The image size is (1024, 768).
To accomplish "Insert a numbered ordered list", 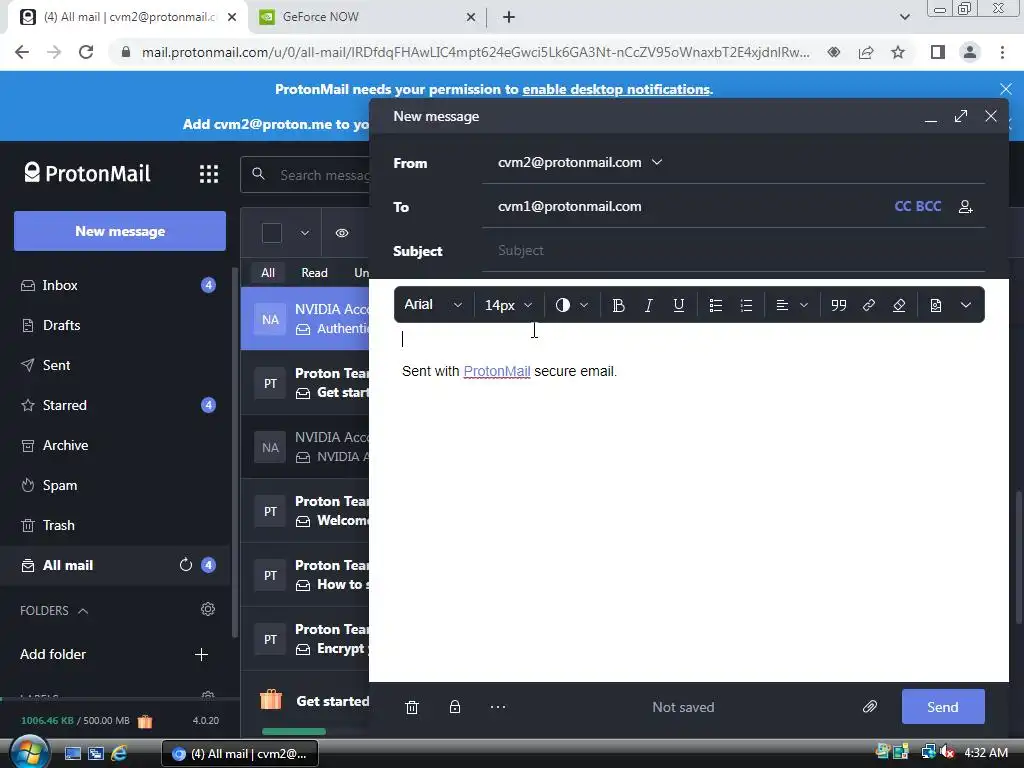I will tap(746, 305).
